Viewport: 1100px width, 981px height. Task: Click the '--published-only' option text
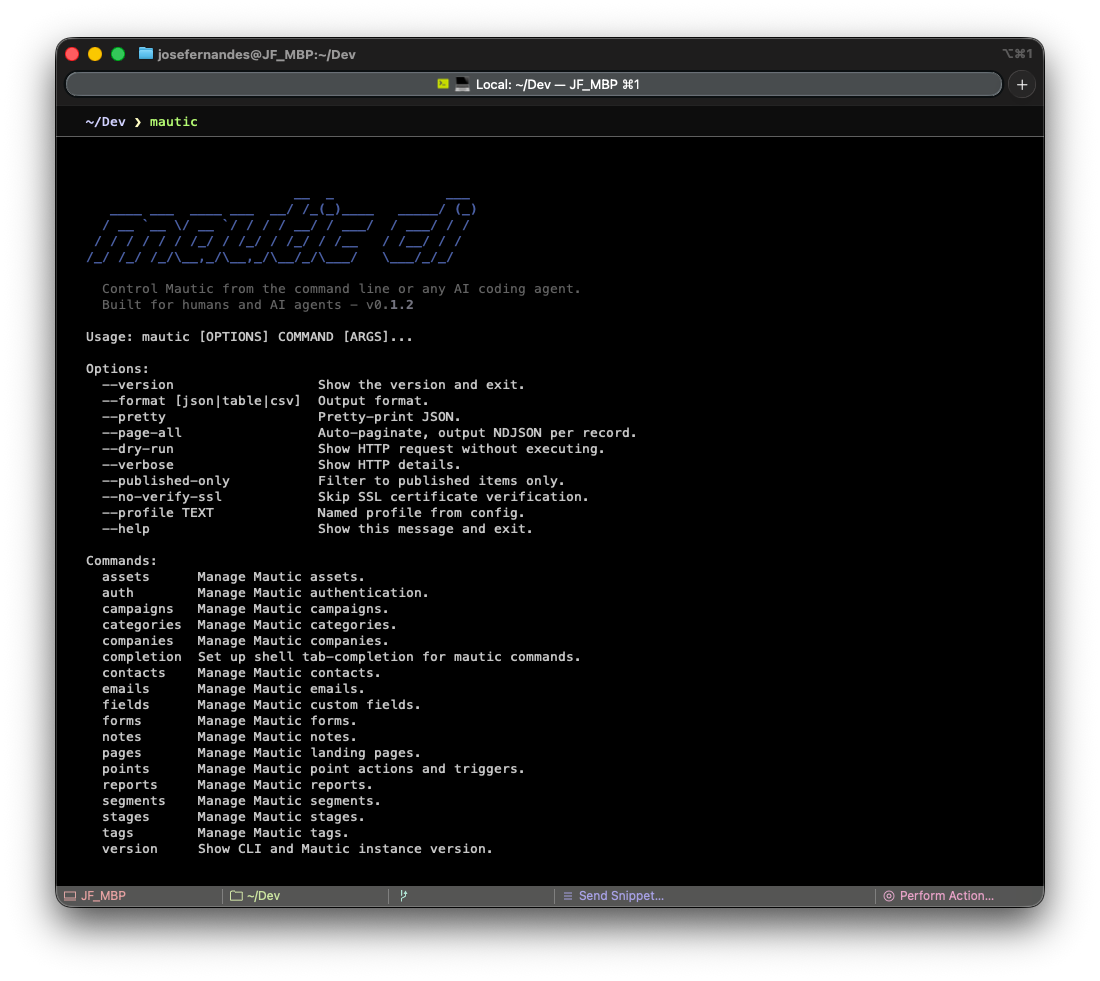tap(166, 481)
